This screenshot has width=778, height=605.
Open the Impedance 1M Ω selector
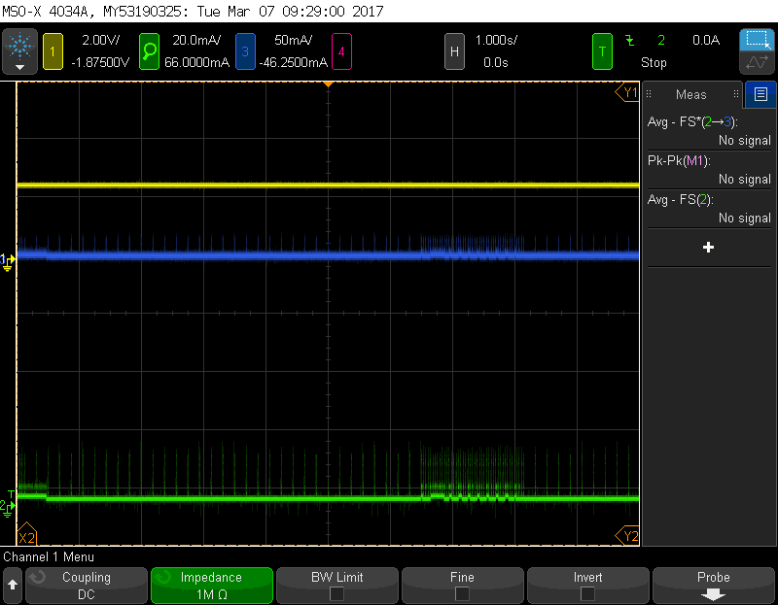coord(211,585)
